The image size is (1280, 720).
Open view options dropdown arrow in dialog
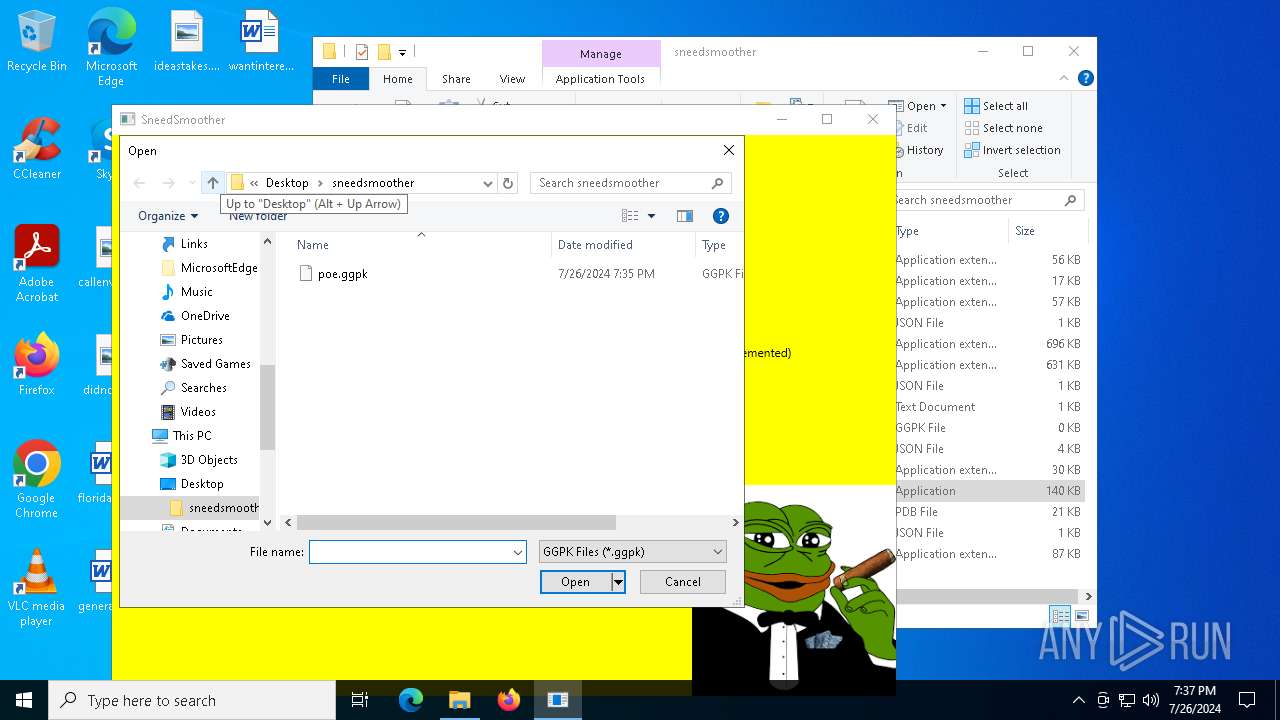coord(652,216)
